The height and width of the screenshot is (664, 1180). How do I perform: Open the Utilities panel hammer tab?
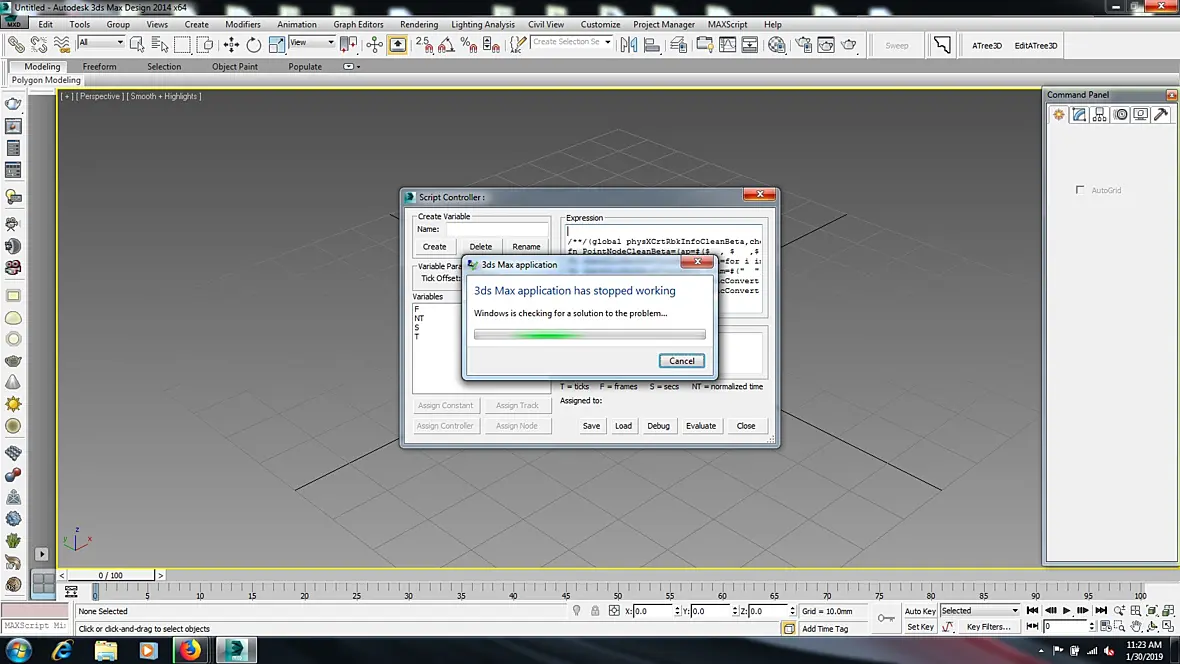point(1161,114)
